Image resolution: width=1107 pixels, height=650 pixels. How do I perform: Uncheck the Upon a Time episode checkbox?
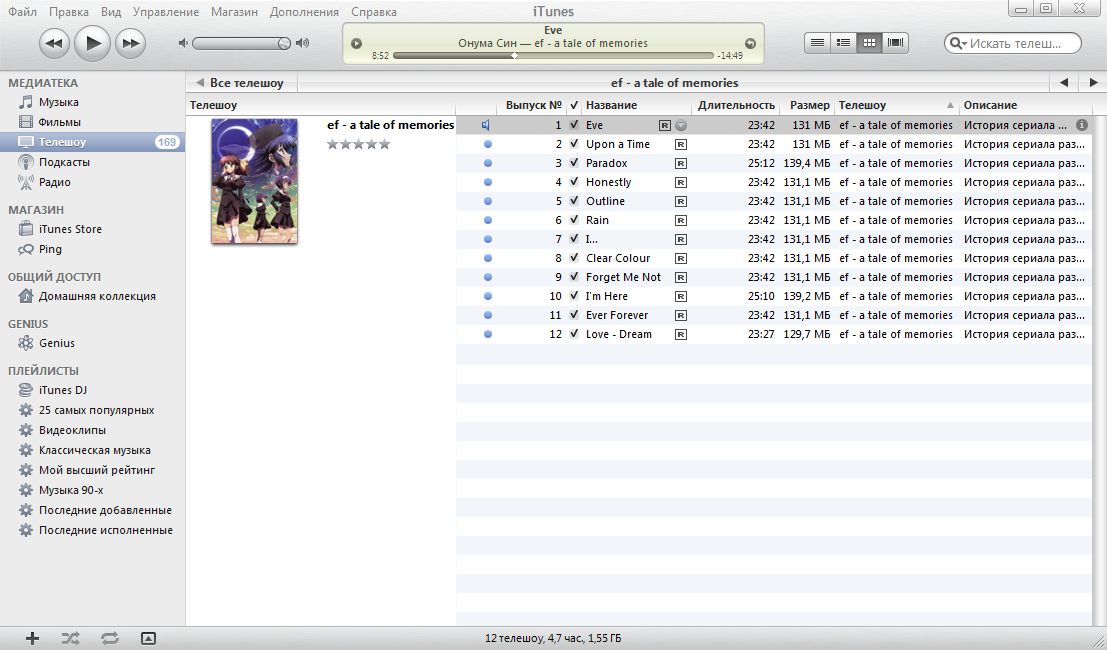pyautogui.click(x=574, y=144)
